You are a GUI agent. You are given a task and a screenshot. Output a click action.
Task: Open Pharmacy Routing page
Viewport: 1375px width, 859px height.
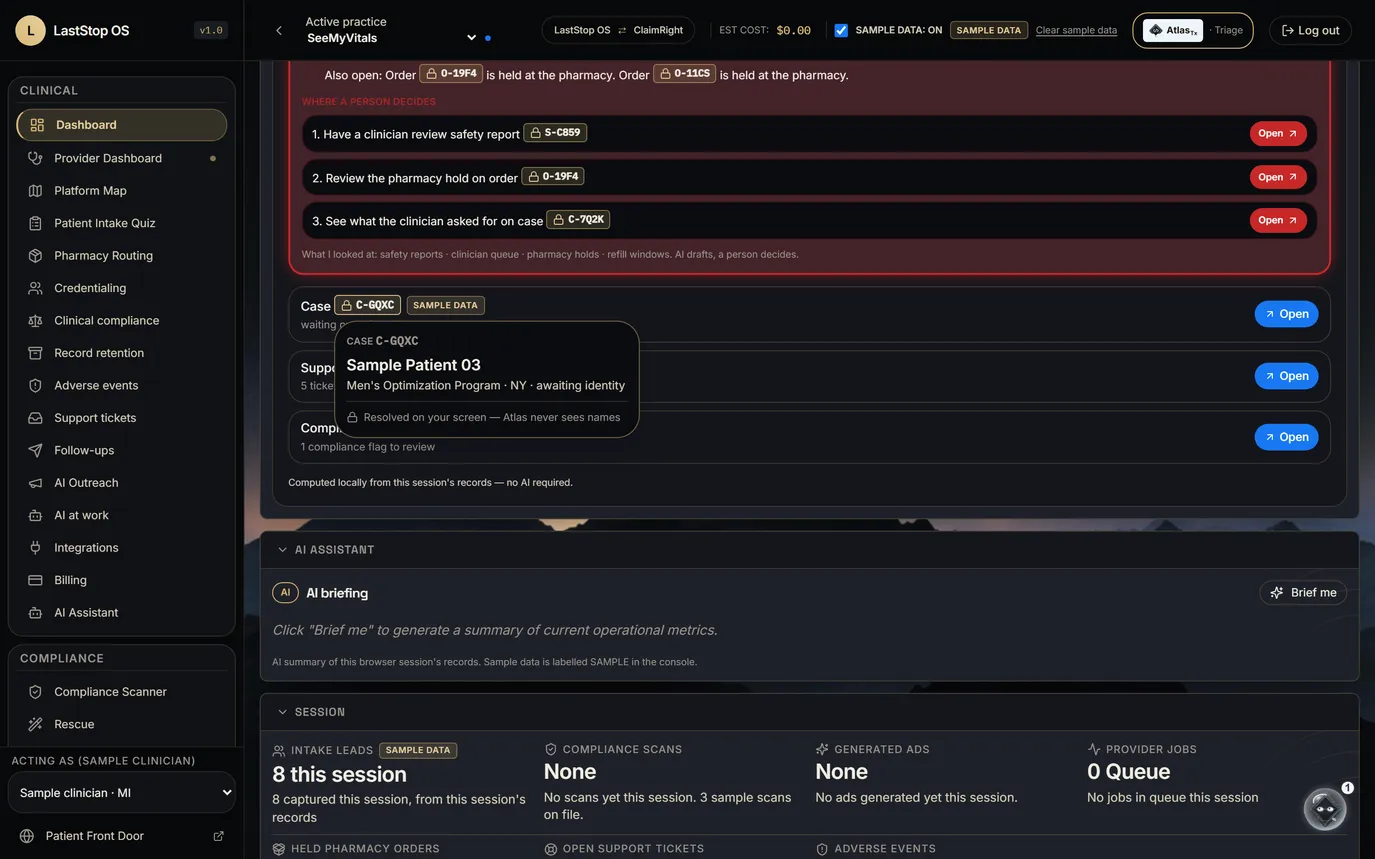point(121,255)
